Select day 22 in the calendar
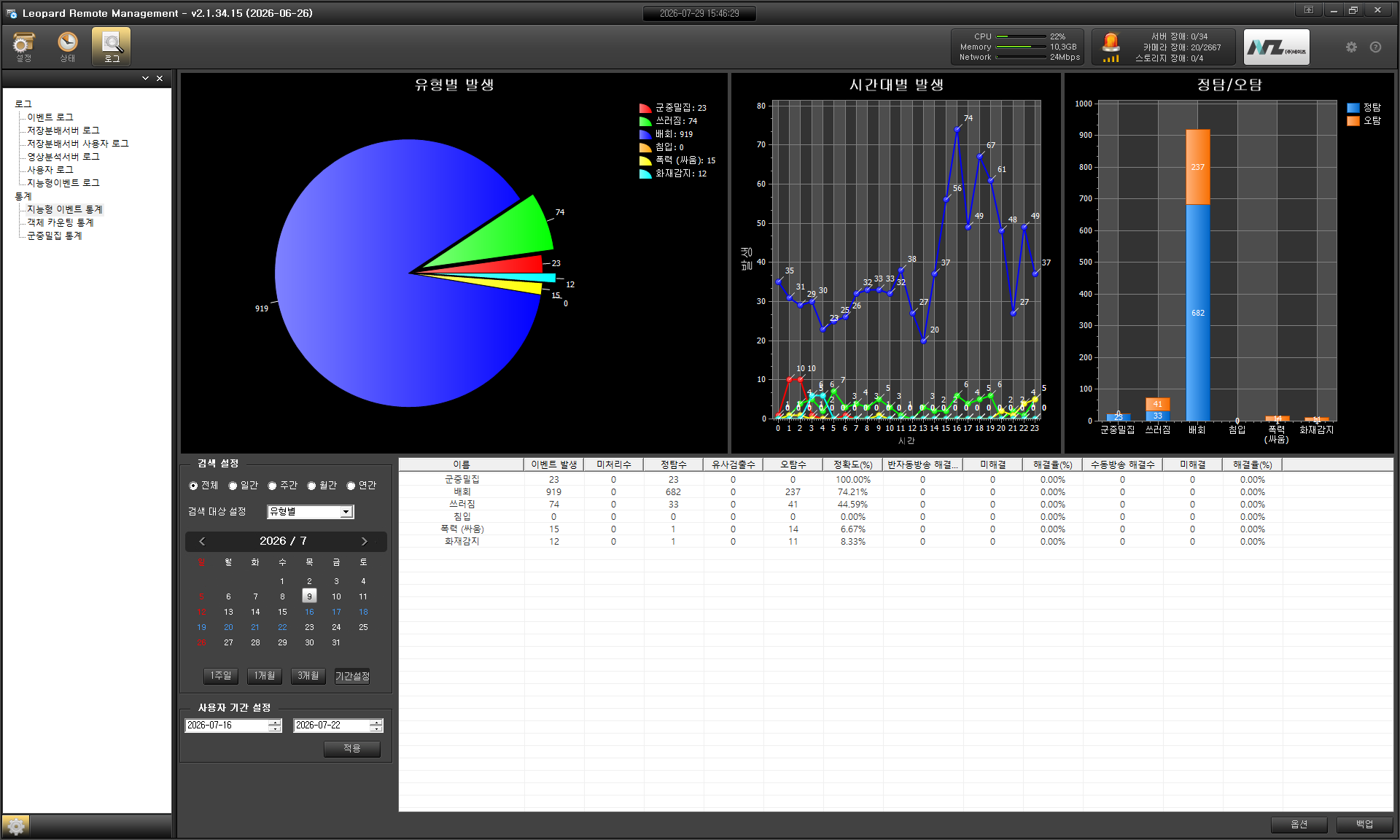1400x840 pixels. (282, 627)
